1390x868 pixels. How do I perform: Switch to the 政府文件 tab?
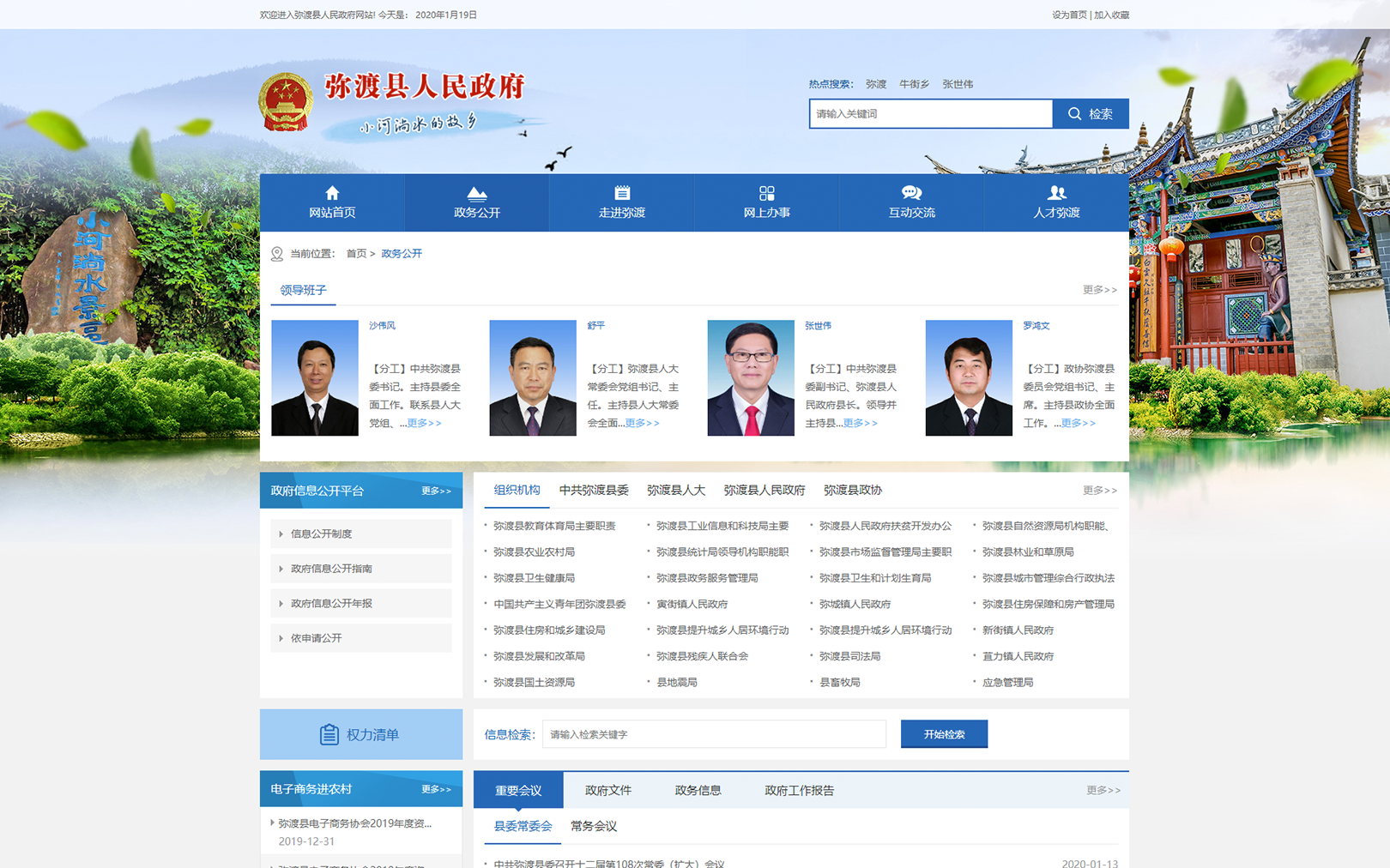click(x=608, y=791)
